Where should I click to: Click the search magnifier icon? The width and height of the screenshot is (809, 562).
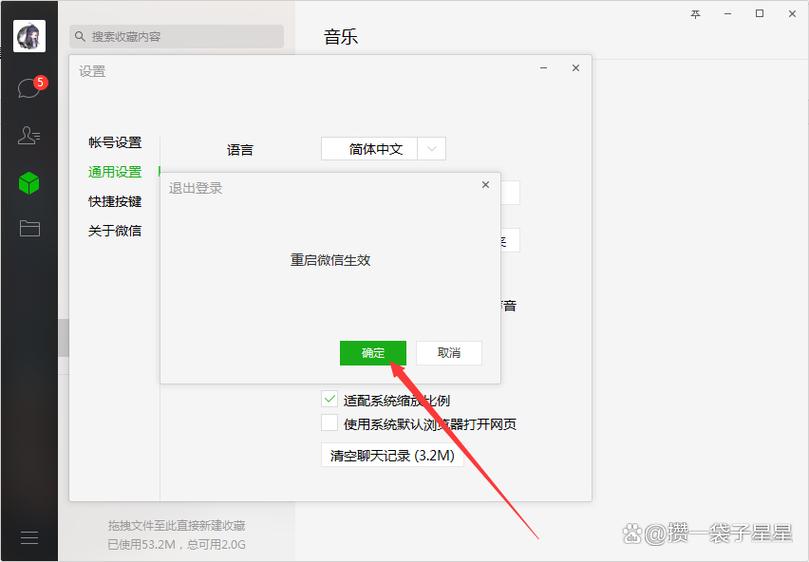[x=79, y=37]
